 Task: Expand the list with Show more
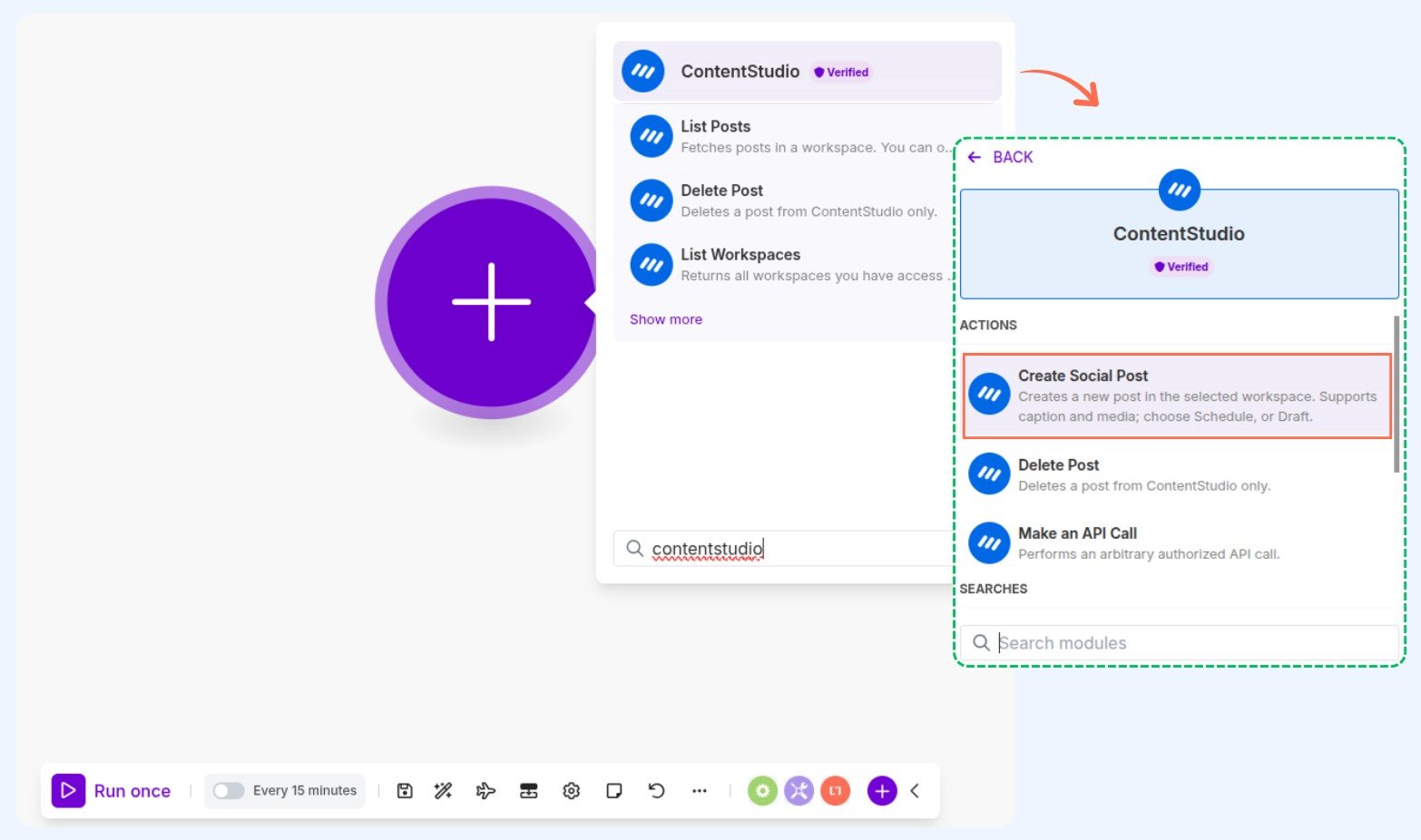(x=665, y=319)
